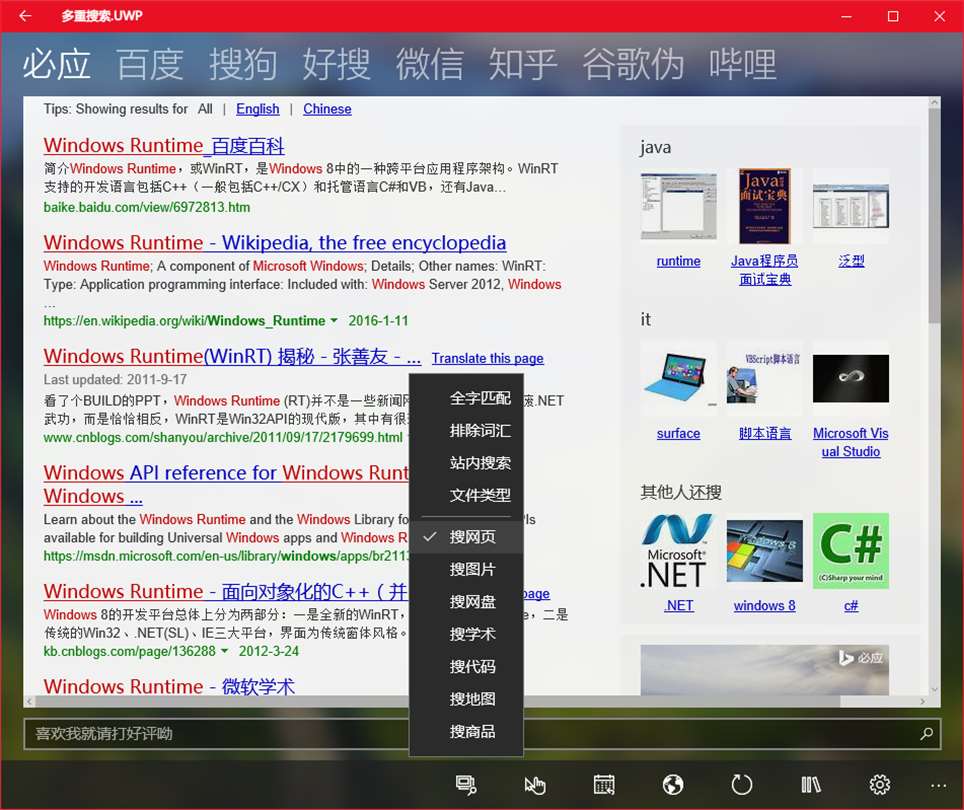Click the runtime related search link
The image size is (964, 810).
[678, 262]
